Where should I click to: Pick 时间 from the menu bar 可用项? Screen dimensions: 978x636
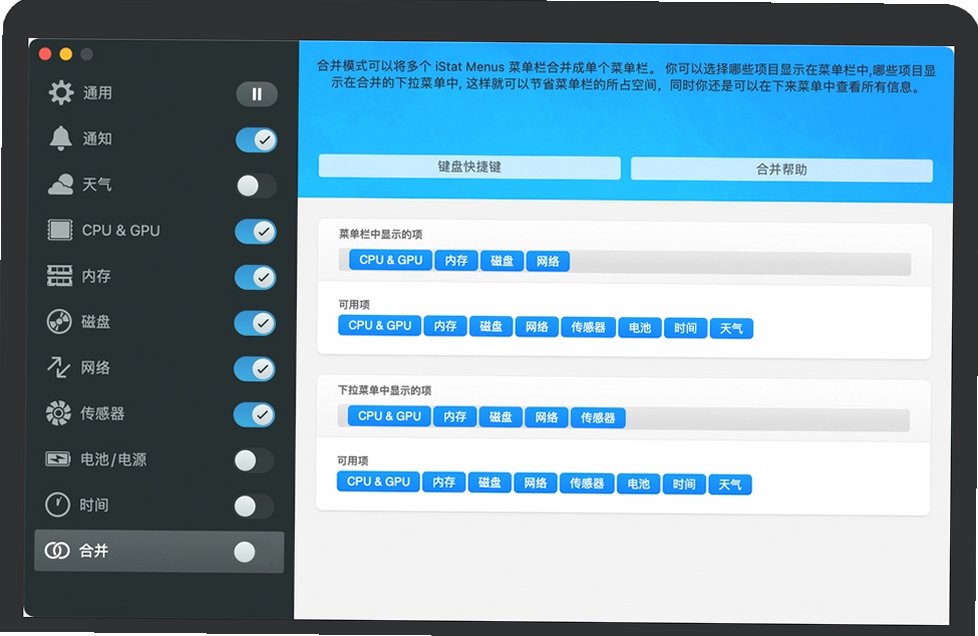[685, 328]
